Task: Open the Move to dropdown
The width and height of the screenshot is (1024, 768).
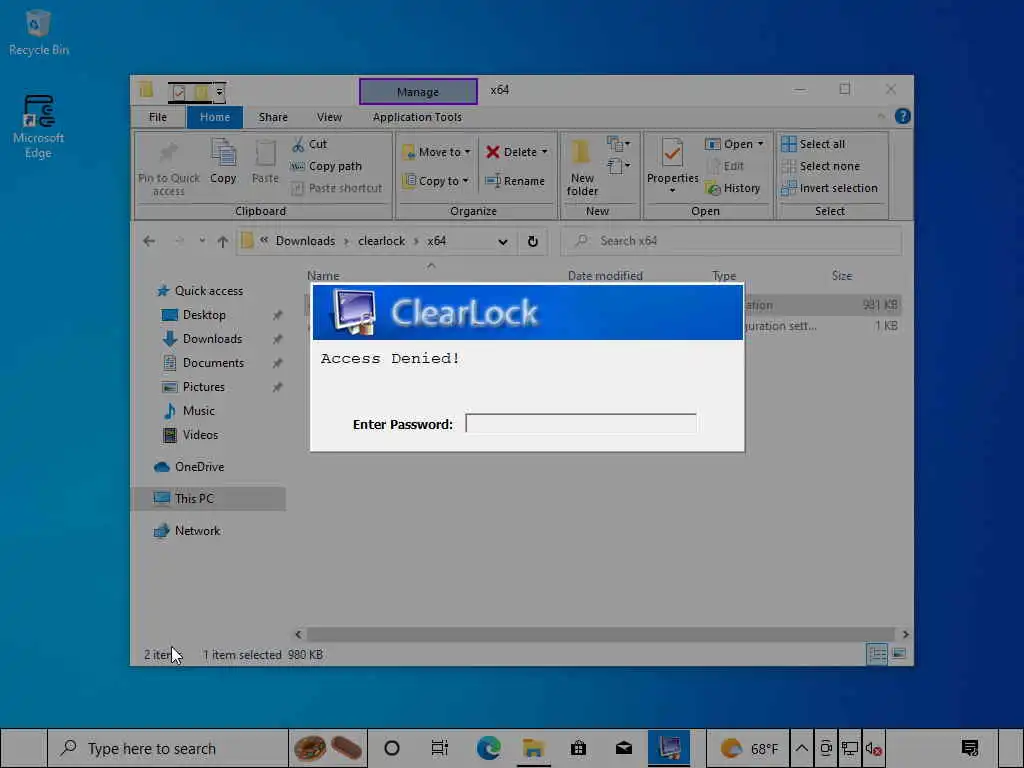Action: click(436, 152)
